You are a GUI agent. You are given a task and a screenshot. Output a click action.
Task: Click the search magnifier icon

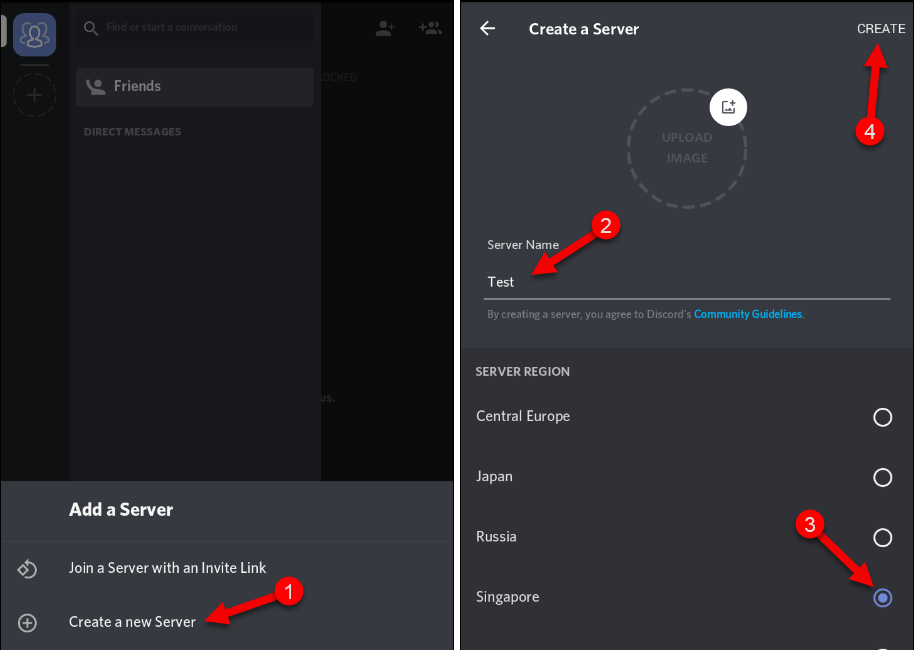(x=90, y=27)
